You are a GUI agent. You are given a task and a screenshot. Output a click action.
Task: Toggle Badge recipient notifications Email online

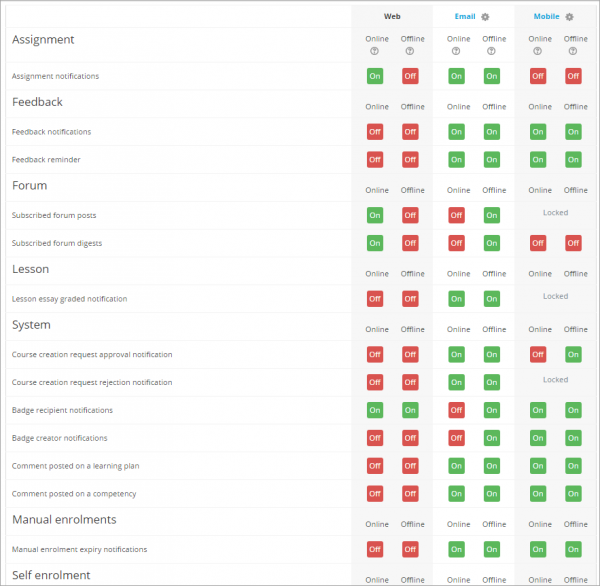(x=457, y=410)
